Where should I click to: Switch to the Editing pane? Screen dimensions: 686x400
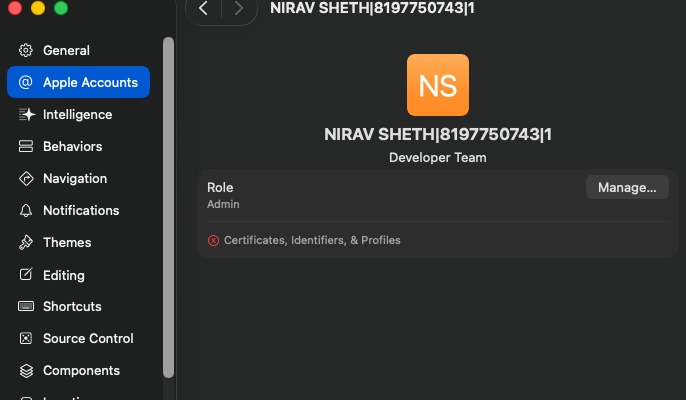click(x=79, y=275)
